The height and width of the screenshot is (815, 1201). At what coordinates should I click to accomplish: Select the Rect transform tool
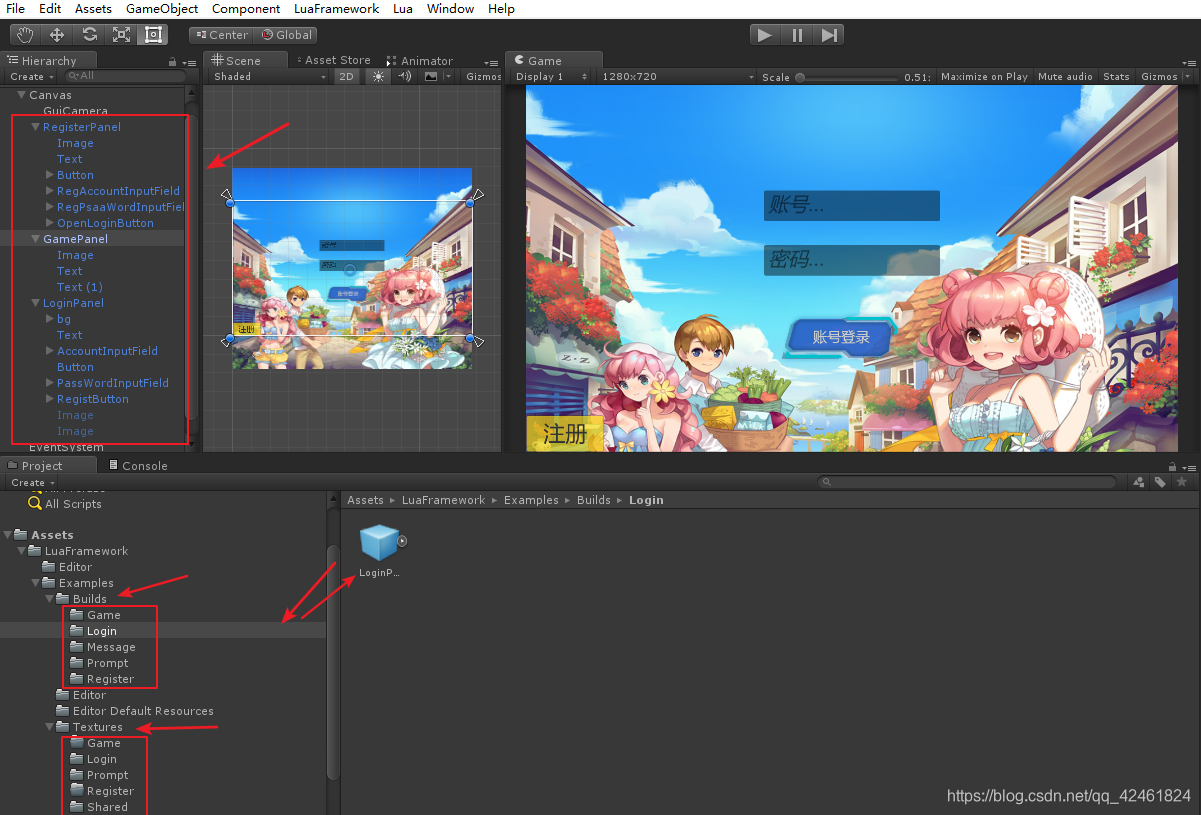[153, 35]
